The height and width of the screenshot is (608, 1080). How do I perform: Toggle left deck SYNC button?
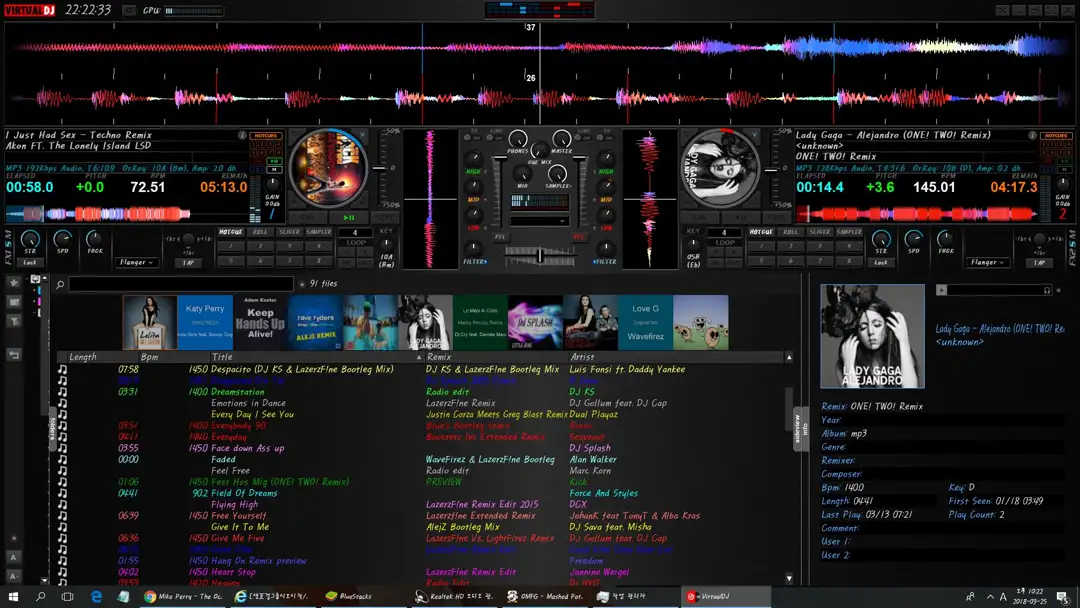pos(384,218)
